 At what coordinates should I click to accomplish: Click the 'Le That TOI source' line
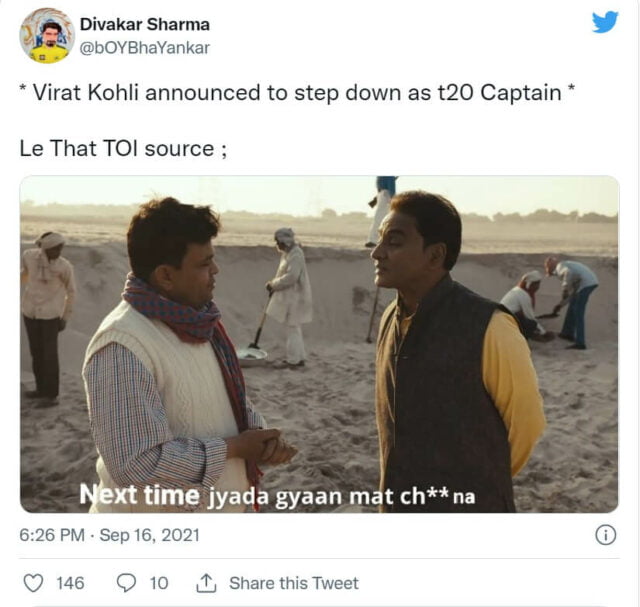click(x=123, y=148)
